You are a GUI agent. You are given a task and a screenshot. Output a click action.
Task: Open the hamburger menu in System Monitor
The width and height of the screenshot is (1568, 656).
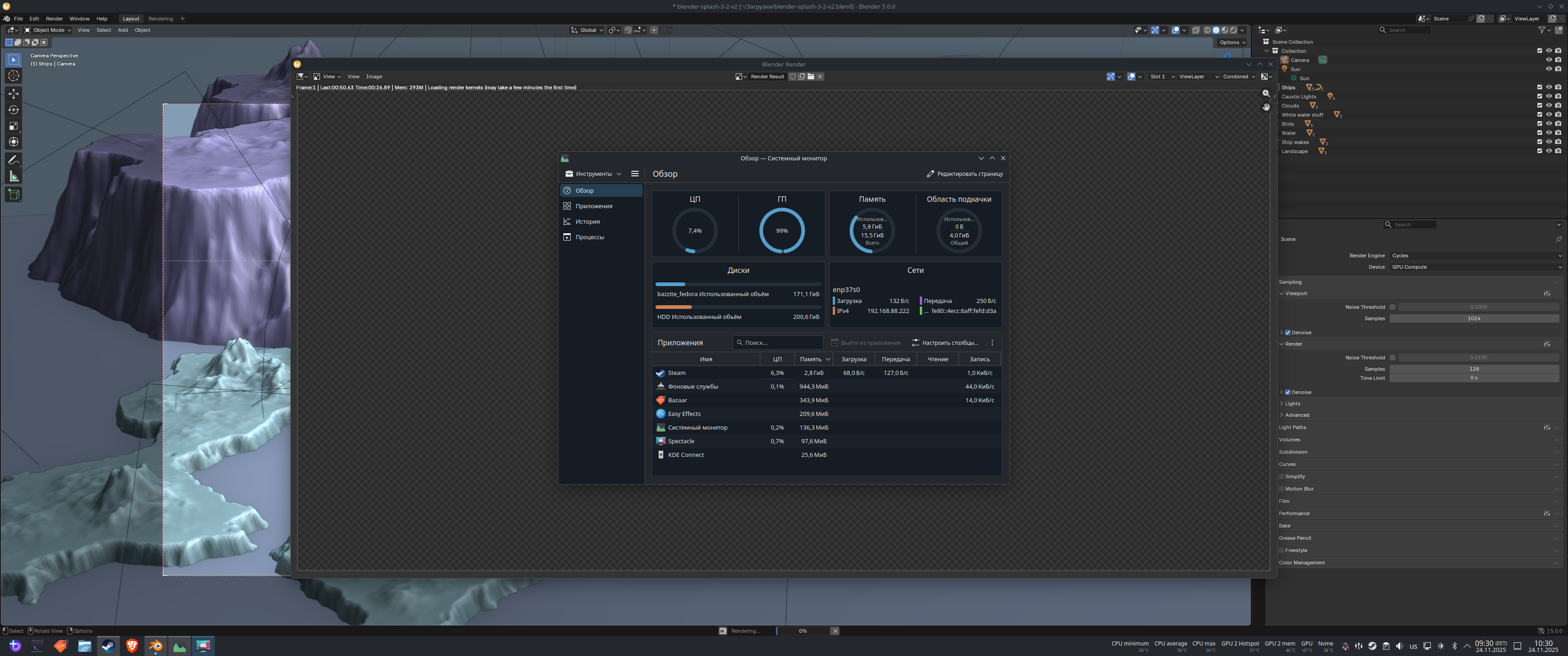click(635, 174)
